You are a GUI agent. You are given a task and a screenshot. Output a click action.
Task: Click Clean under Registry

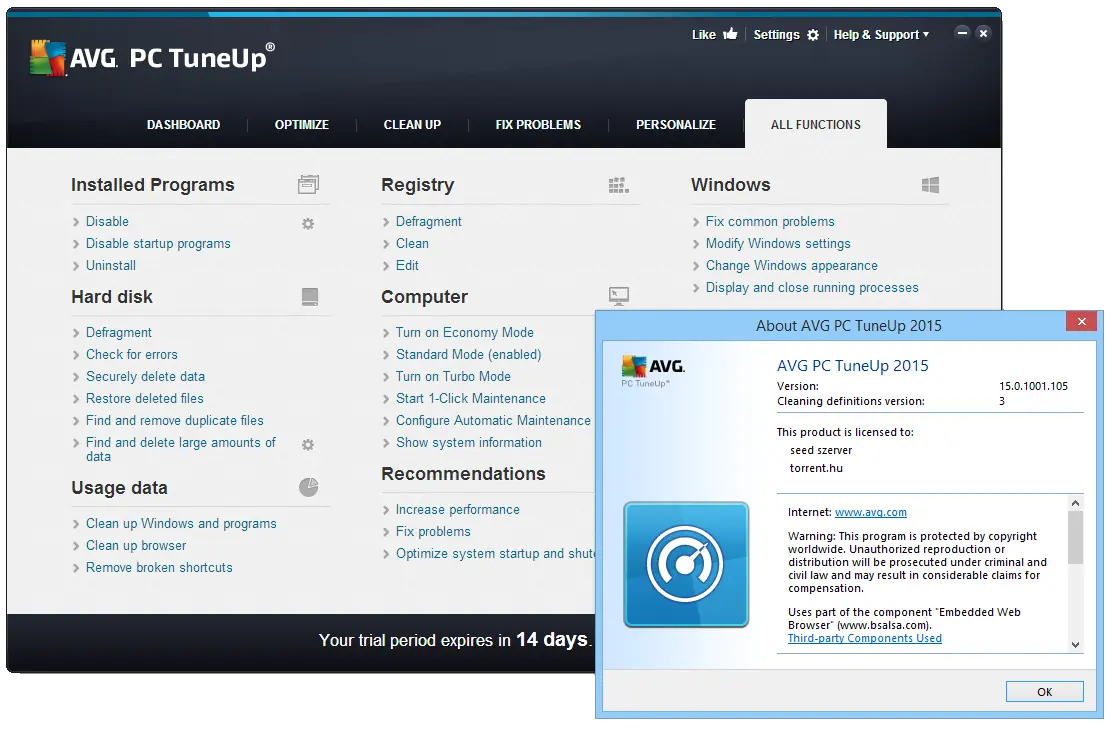412,244
